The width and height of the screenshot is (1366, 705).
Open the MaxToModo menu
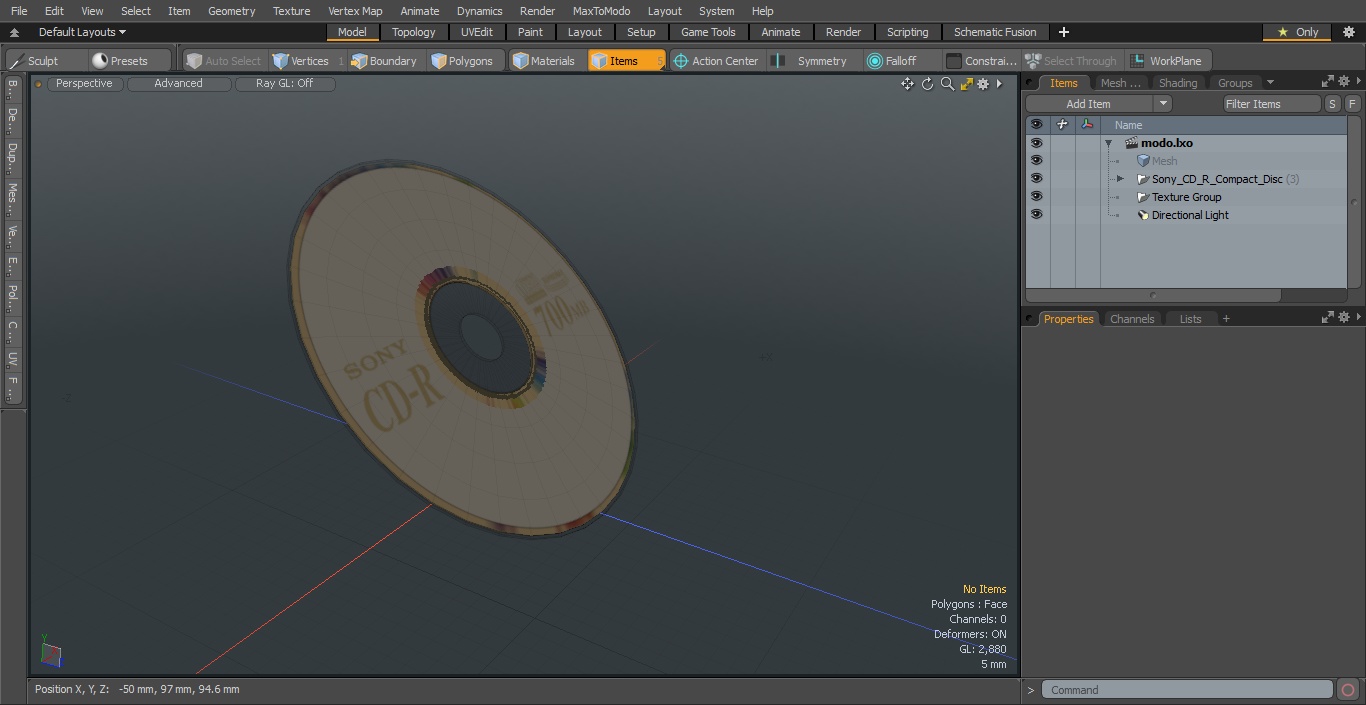601,11
